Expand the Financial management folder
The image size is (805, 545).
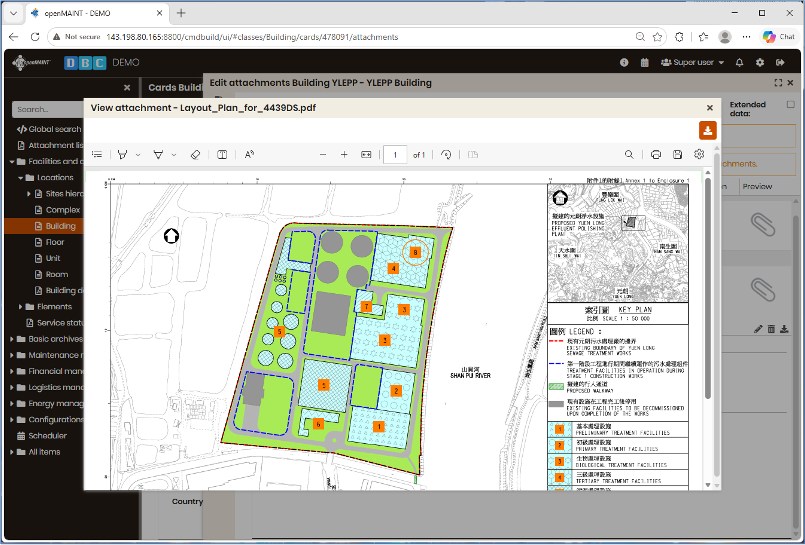pos(12,371)
